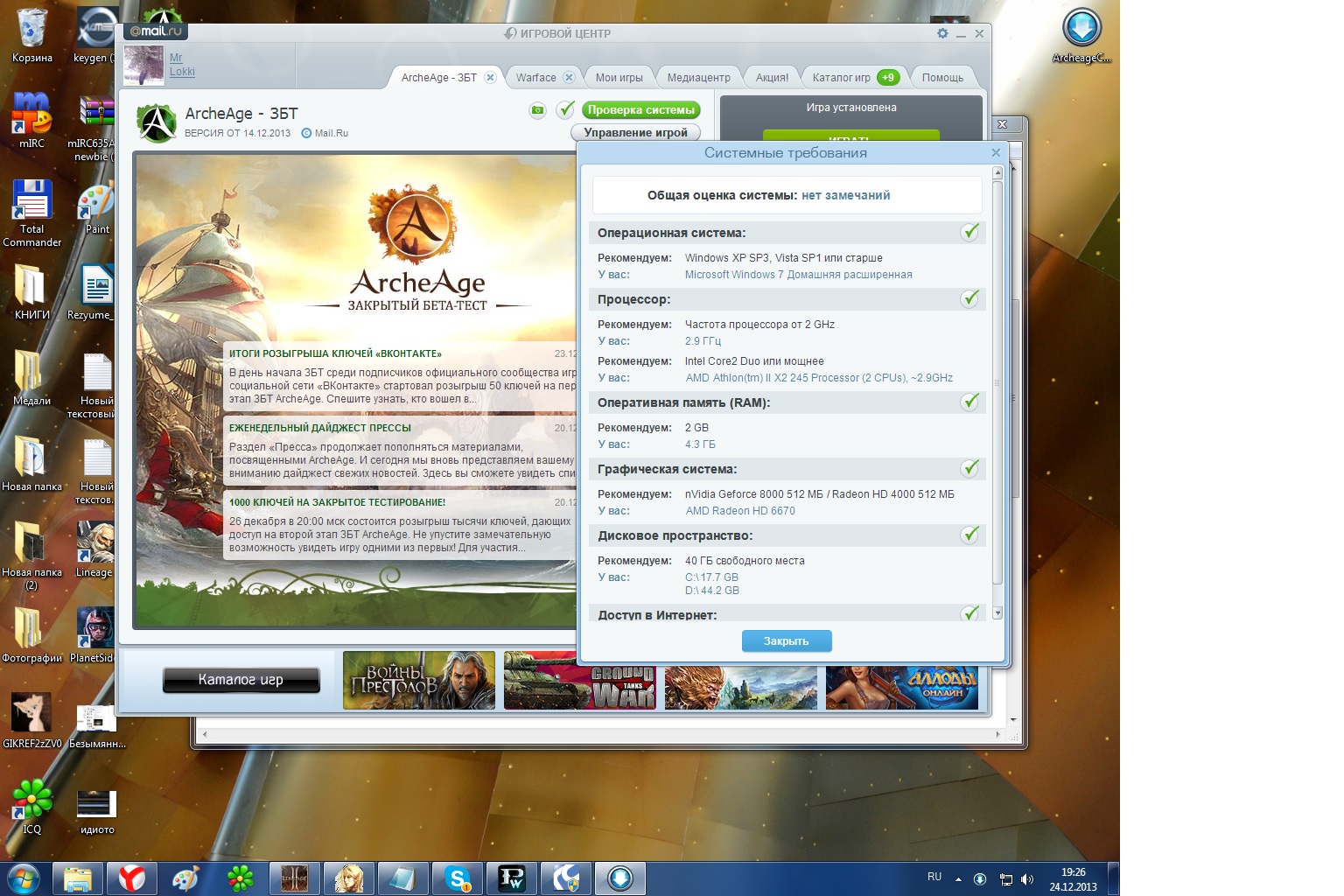Open the Войны Престолов game banner

(418, 680)
